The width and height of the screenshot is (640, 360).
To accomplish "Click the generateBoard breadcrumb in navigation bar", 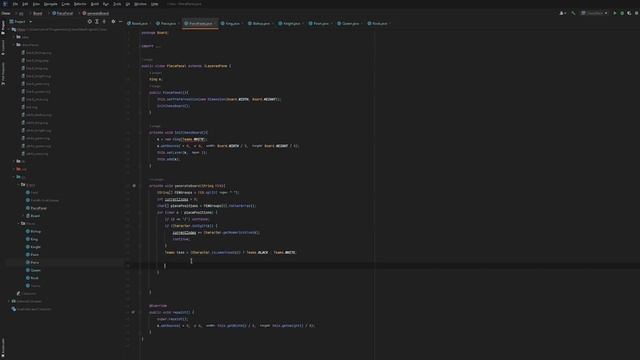I will point(96,13).
